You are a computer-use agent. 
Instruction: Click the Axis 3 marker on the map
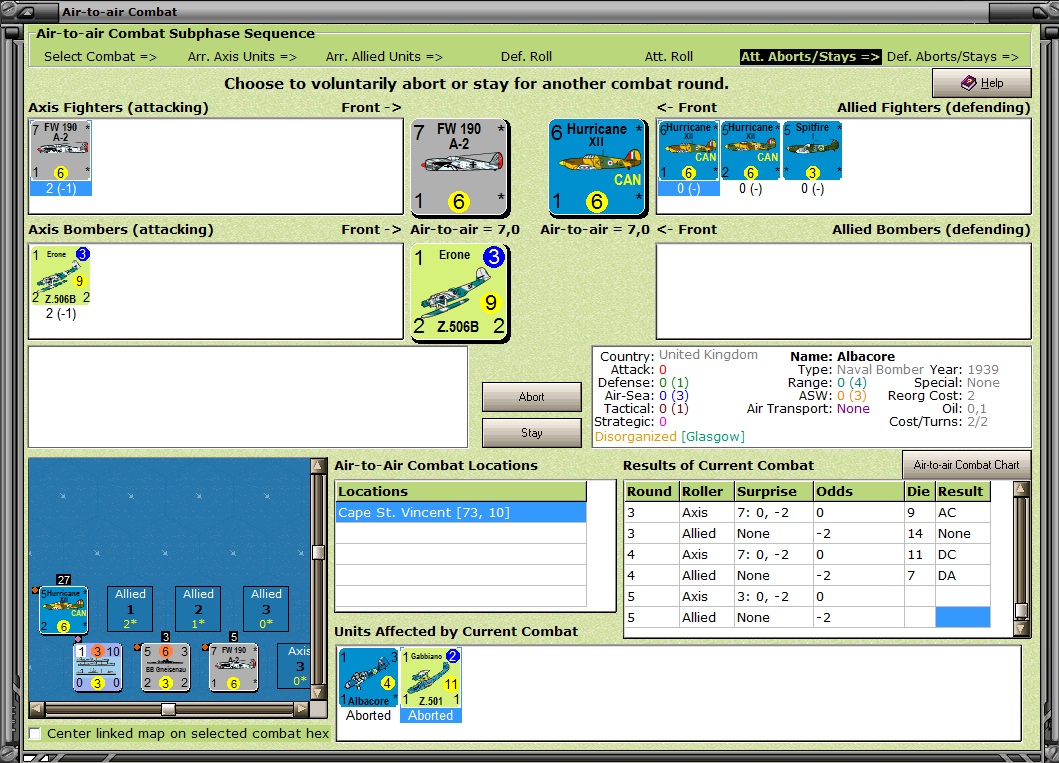[x=294, y=666]
